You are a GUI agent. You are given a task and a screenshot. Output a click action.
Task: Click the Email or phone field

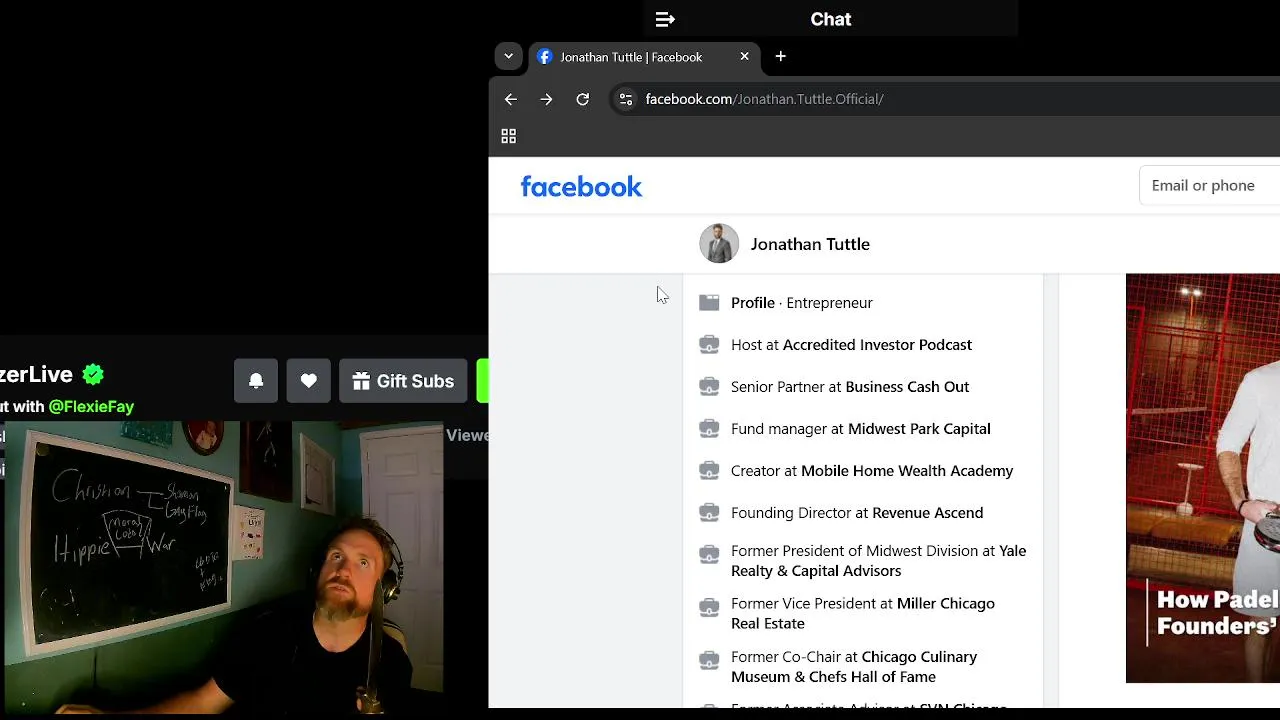pyautogui.click(x=1210, y=186)
